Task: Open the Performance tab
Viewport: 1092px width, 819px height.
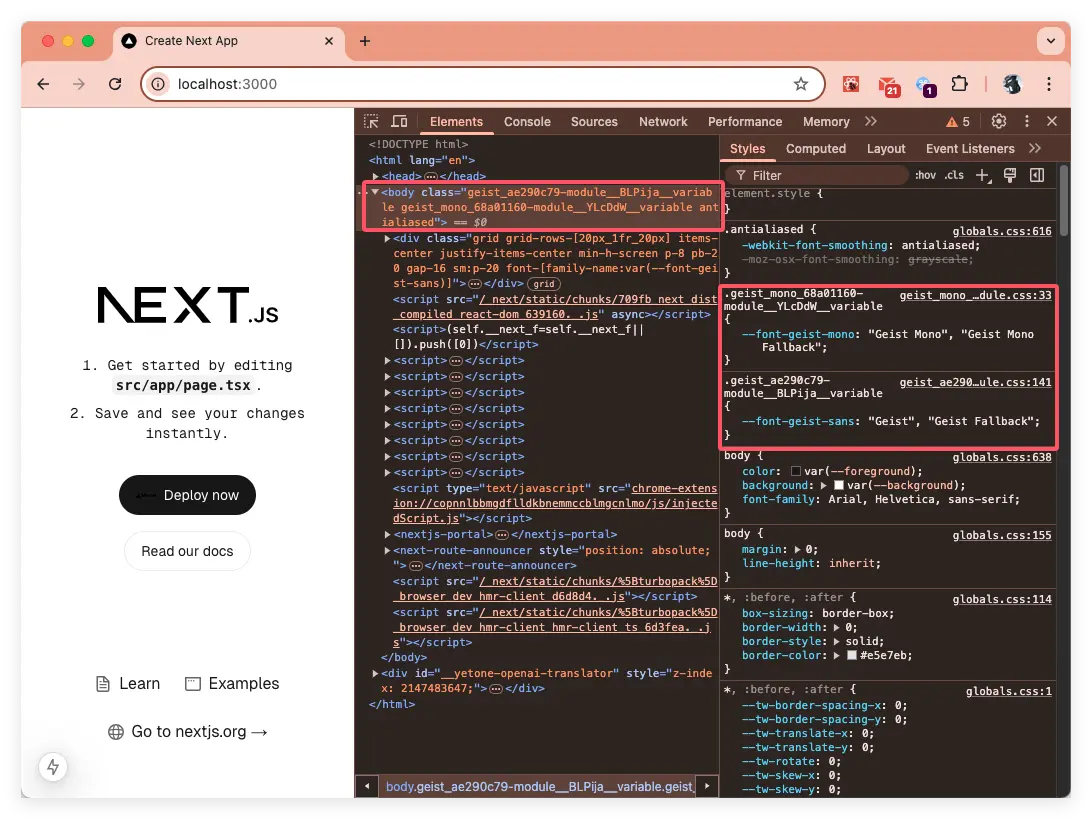Action: click(x=744, y=121)
